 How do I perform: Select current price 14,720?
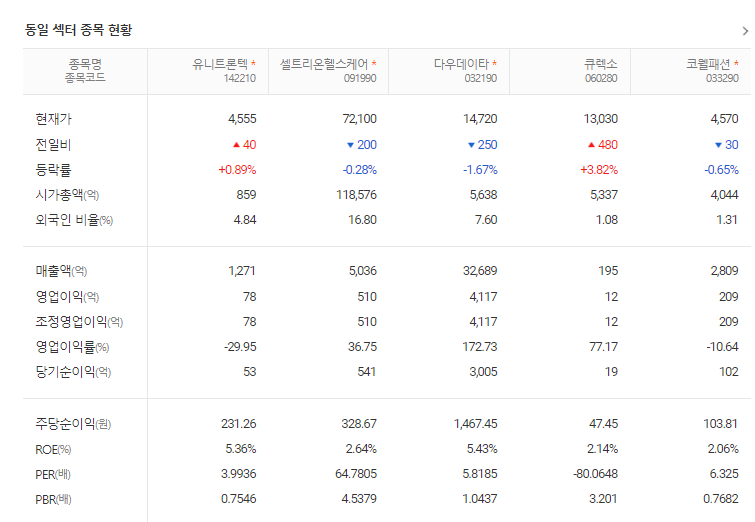[480, 119]
